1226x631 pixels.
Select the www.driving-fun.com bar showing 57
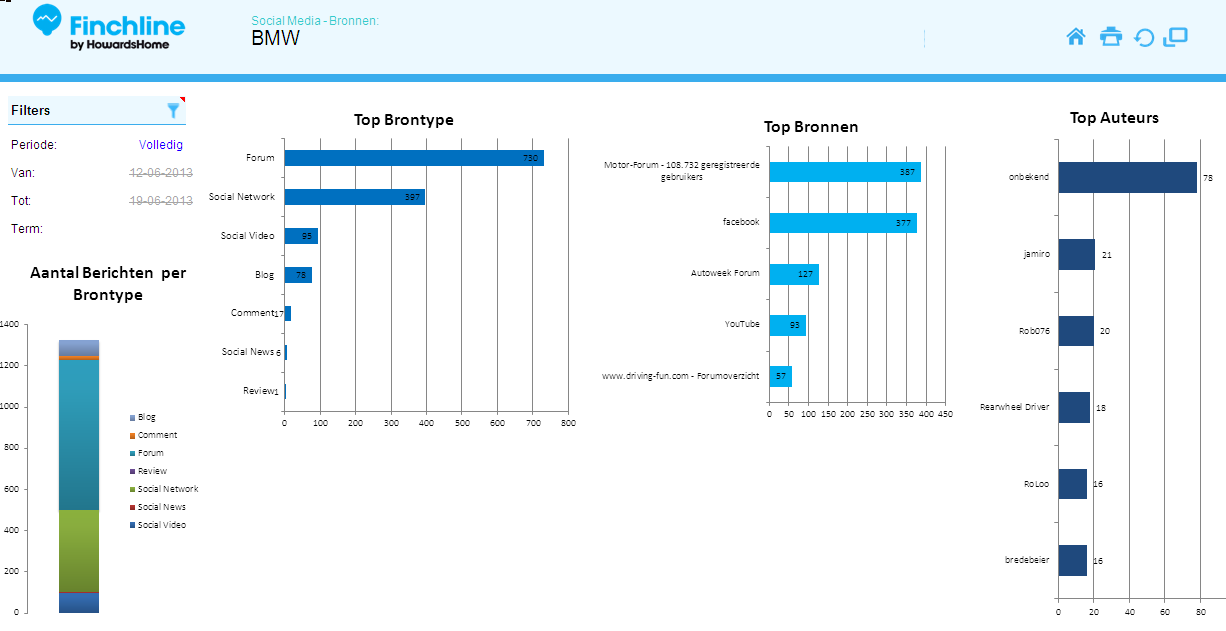pyautogui.click(x=780, y=376)
